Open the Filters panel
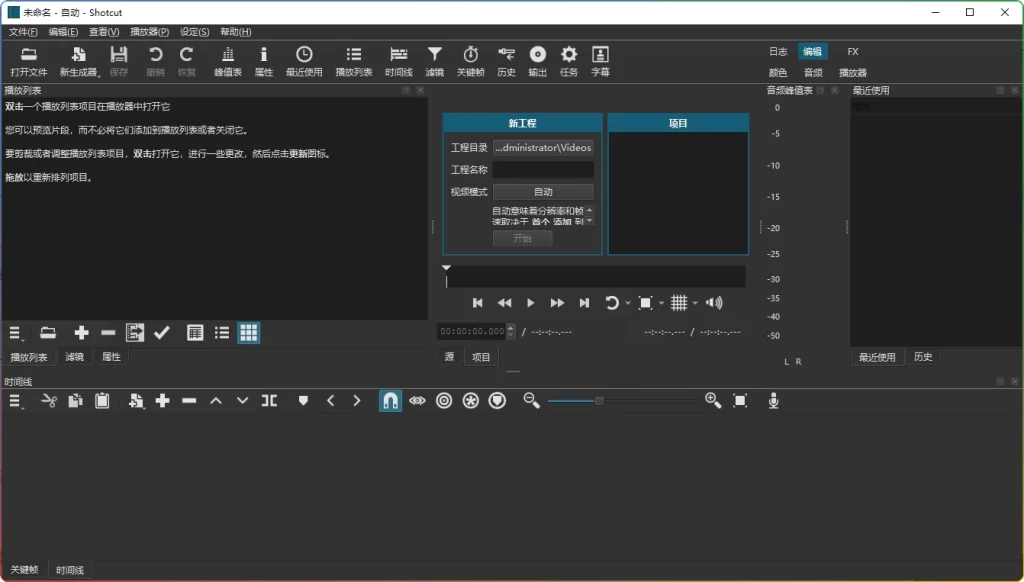The width and height of the screenshot is (1024, 582). pos(434,60)
